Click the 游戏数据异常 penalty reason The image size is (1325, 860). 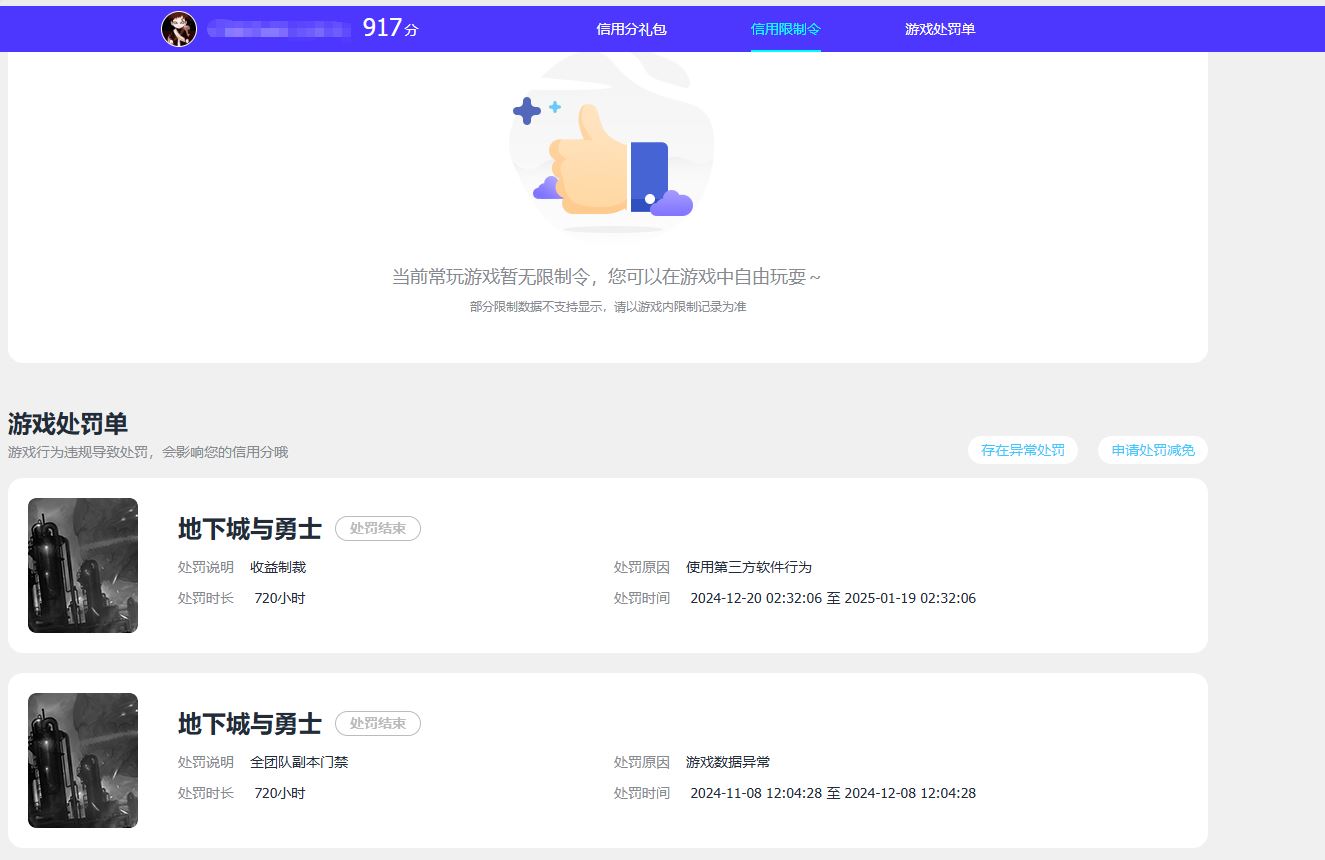point(728,762)
